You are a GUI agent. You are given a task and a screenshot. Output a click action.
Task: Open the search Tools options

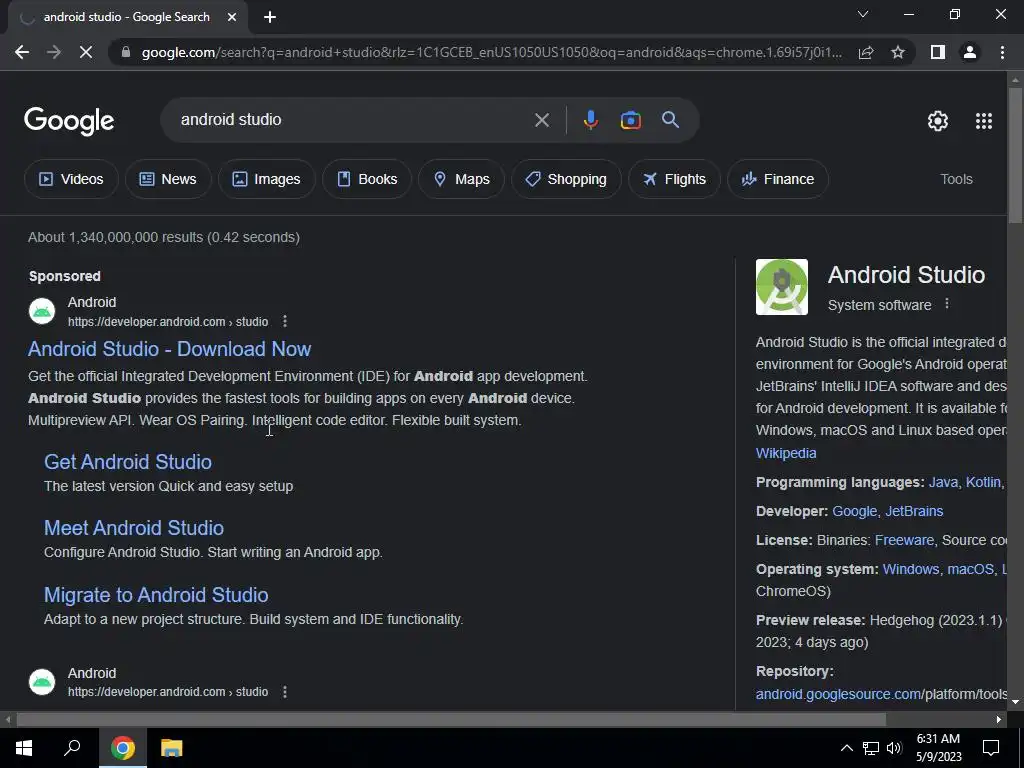(956, 179)
